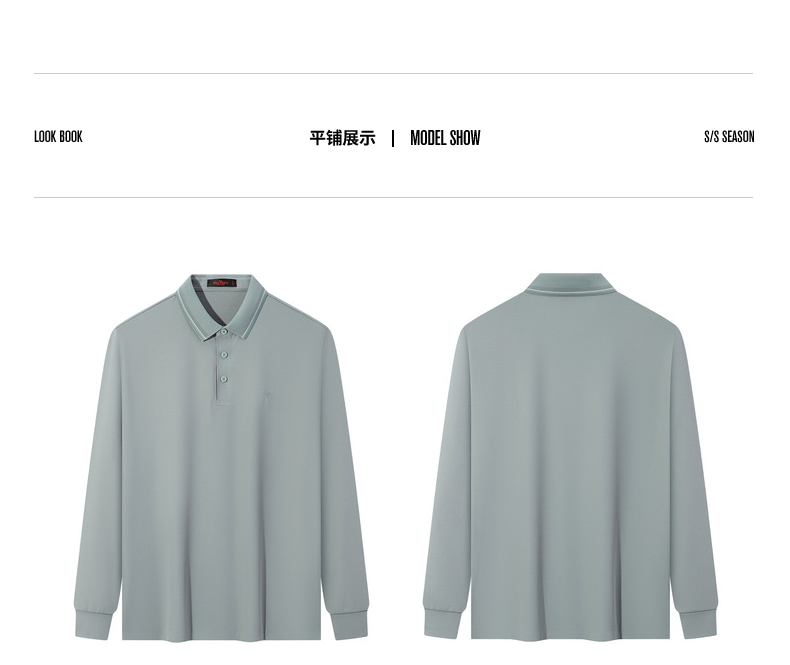Click the left sleeve cuff of the back-view shirt
Viewport: 790px width, 665px height.
tap(442, 624)
